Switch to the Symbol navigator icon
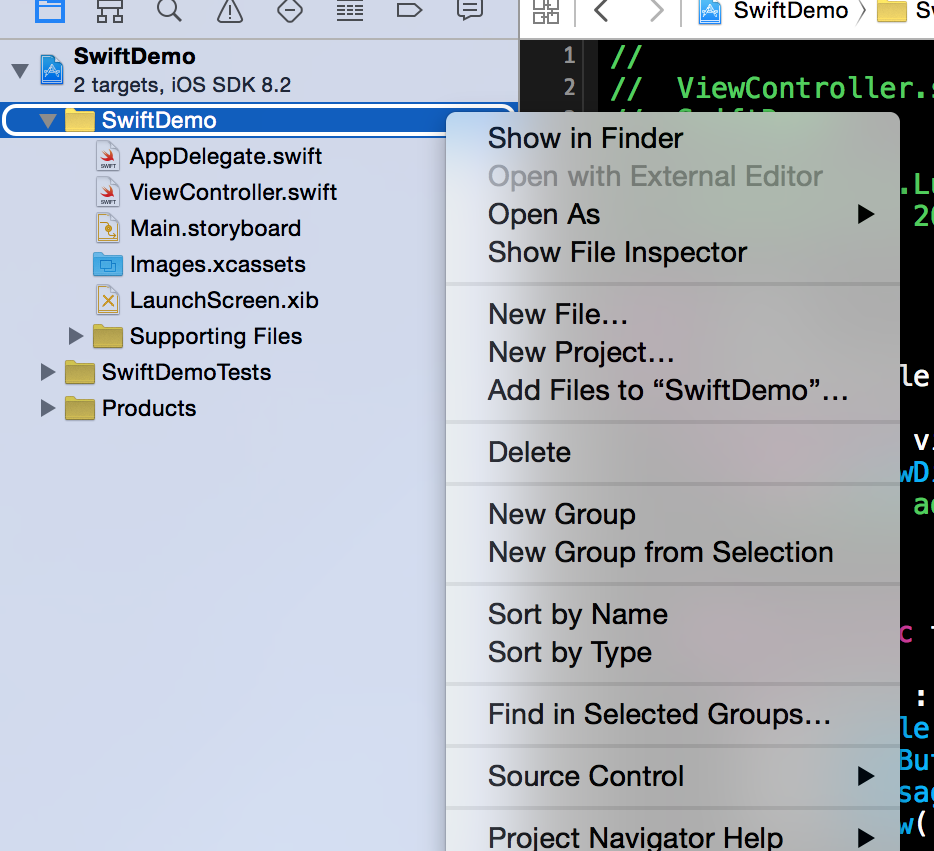 point(110,10)
